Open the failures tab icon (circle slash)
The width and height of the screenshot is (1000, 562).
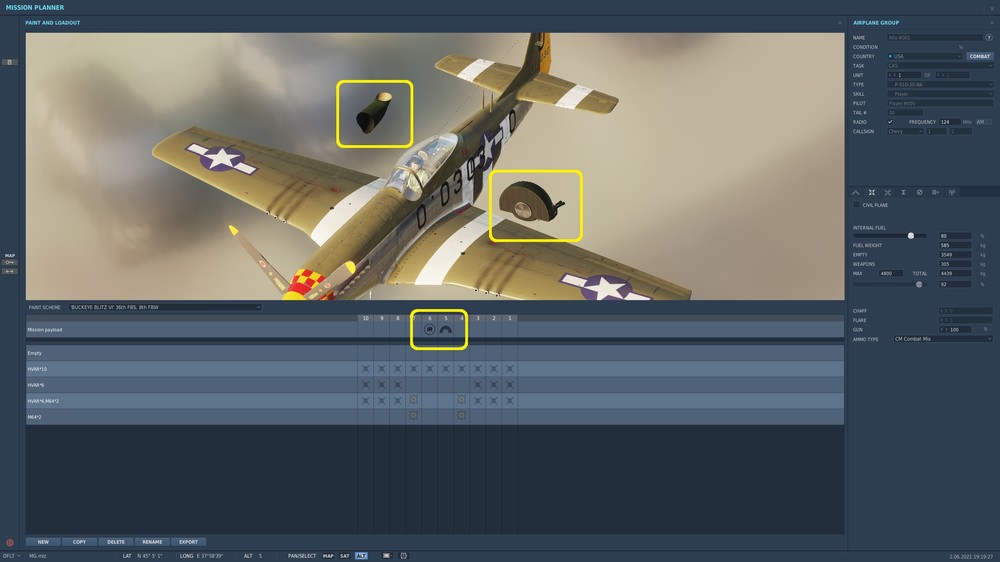919,192
